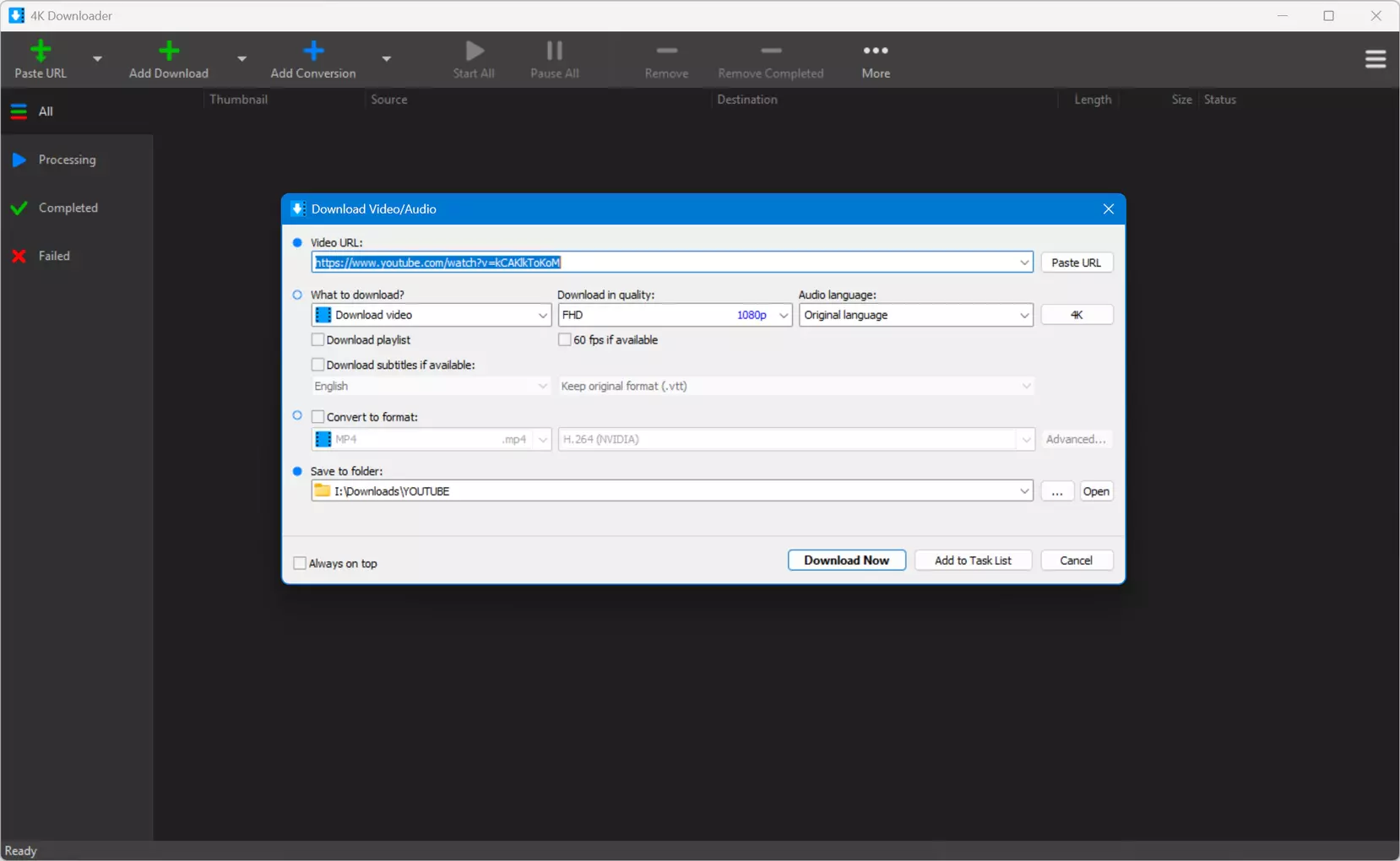Open the MP4 format dropdown
Viewport: 1400px width, 861px height.
[x=431, y=440]
